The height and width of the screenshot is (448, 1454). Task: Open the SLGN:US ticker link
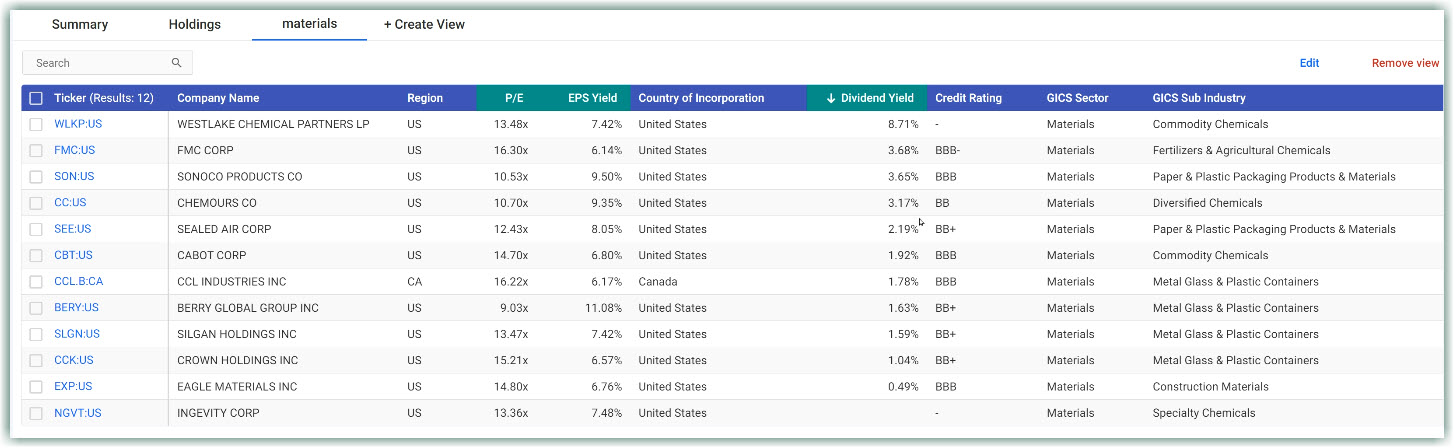coord(77,334)
